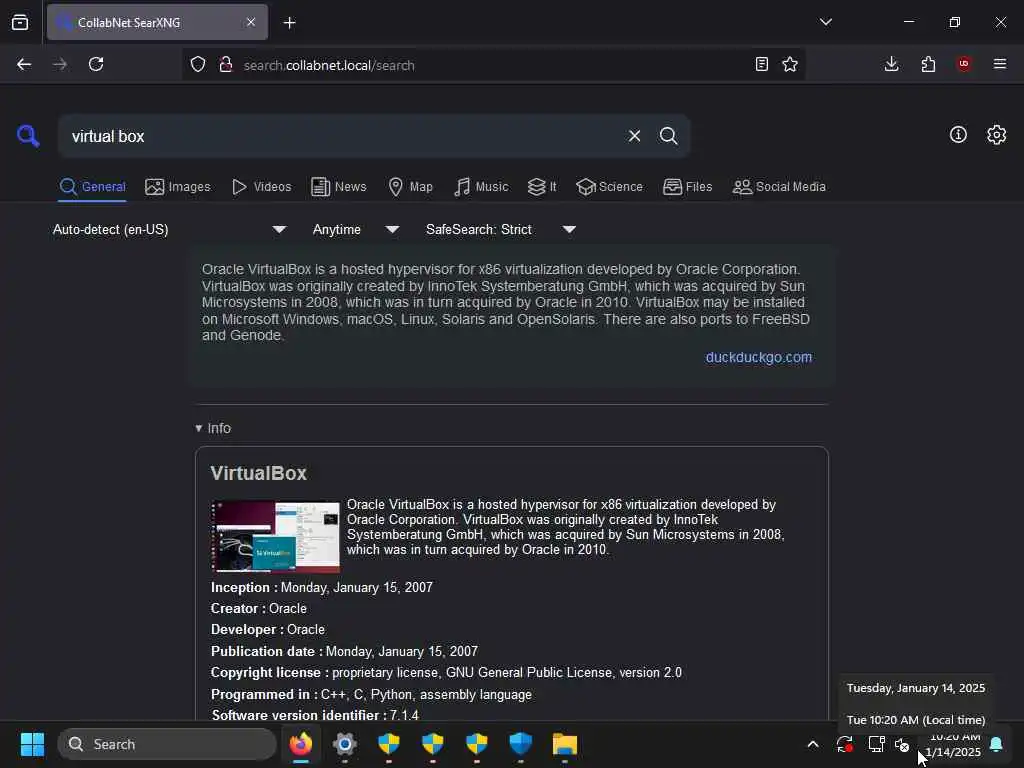Click the network tray icon

pyautogui.click(x=875, y=744)
